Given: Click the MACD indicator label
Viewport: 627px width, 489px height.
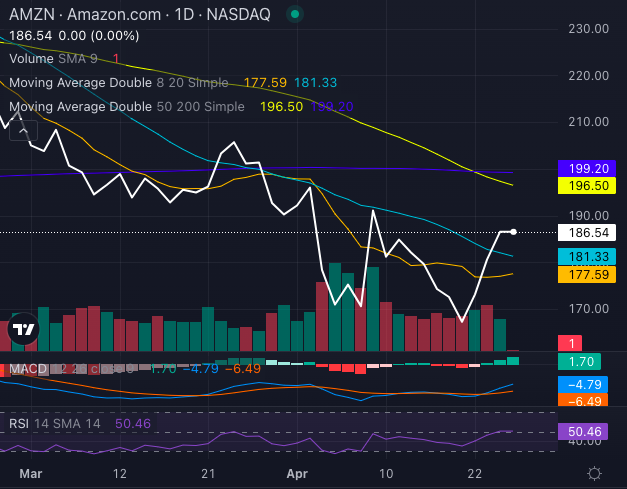Looking at the screenshot, I should click(27, 369).
